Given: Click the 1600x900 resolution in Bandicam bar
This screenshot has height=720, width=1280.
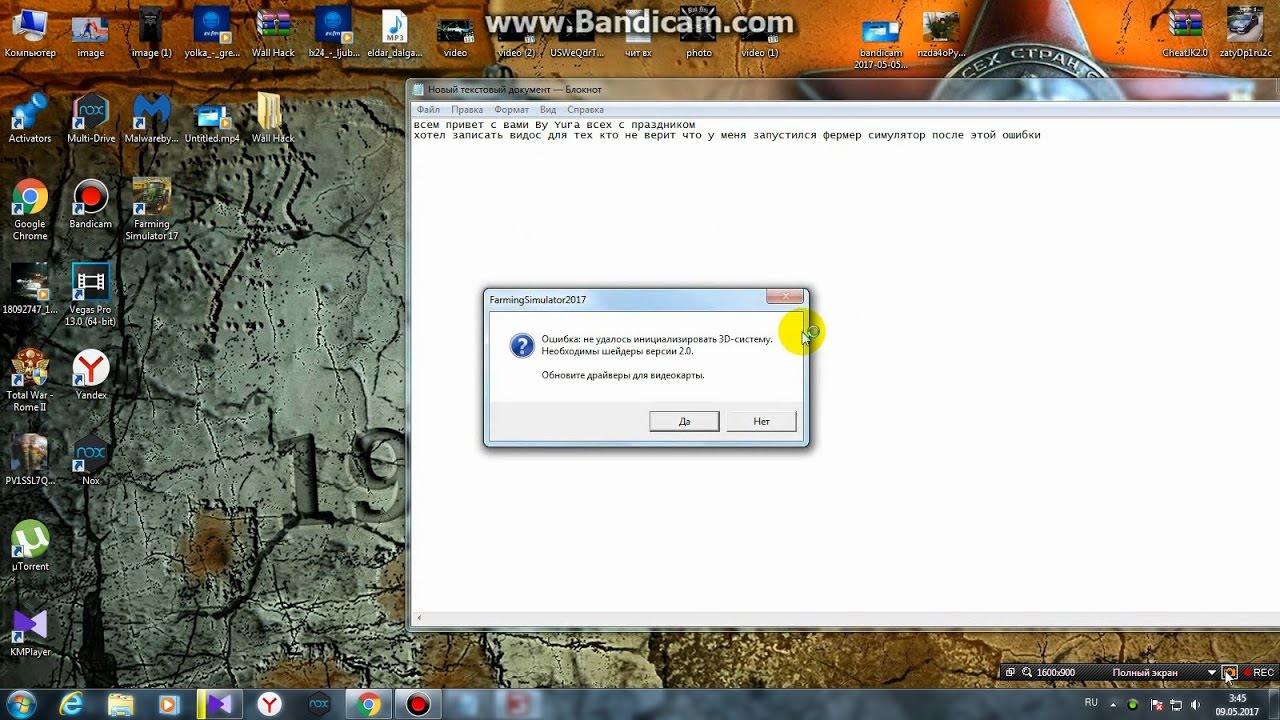Looking at the screenshot, I should pos(1055,673).
